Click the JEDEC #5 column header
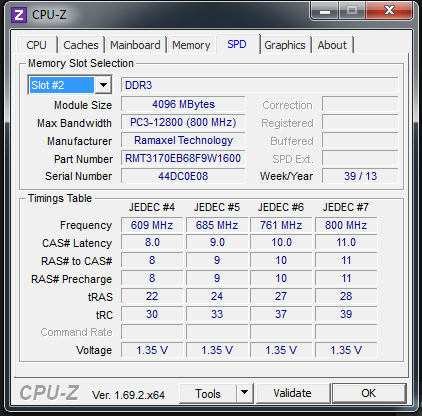 [217, 207]
